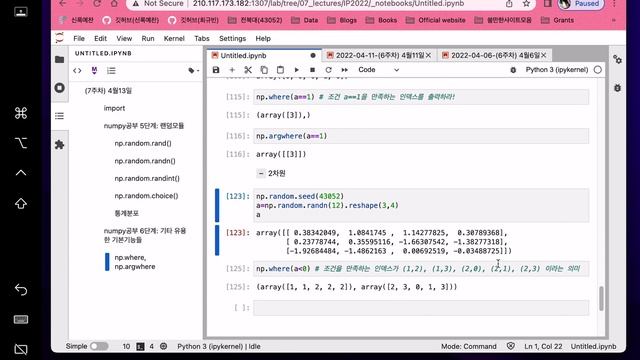640x360 pixels.
Task: Go to np.random.randn() in TOC
Action: pyautogui.click(x=145, y=161)
